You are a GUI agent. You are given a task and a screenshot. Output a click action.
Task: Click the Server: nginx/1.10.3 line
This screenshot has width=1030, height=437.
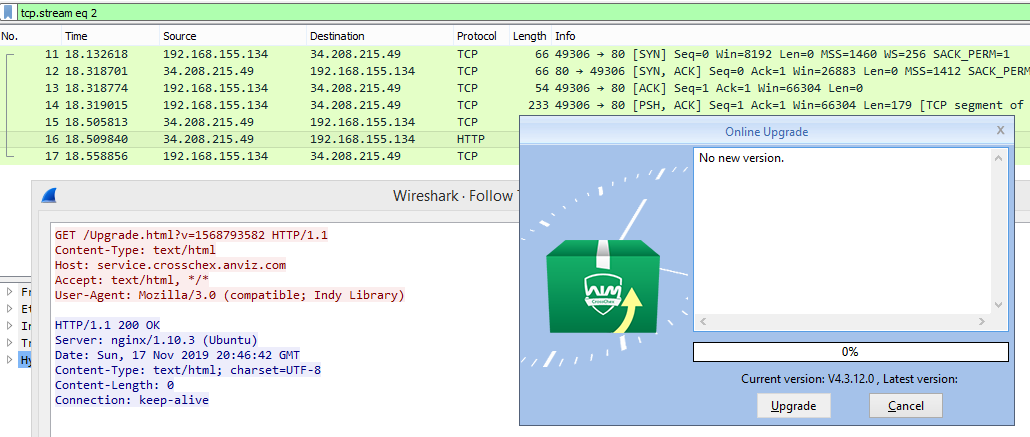[x=156, y=340]
